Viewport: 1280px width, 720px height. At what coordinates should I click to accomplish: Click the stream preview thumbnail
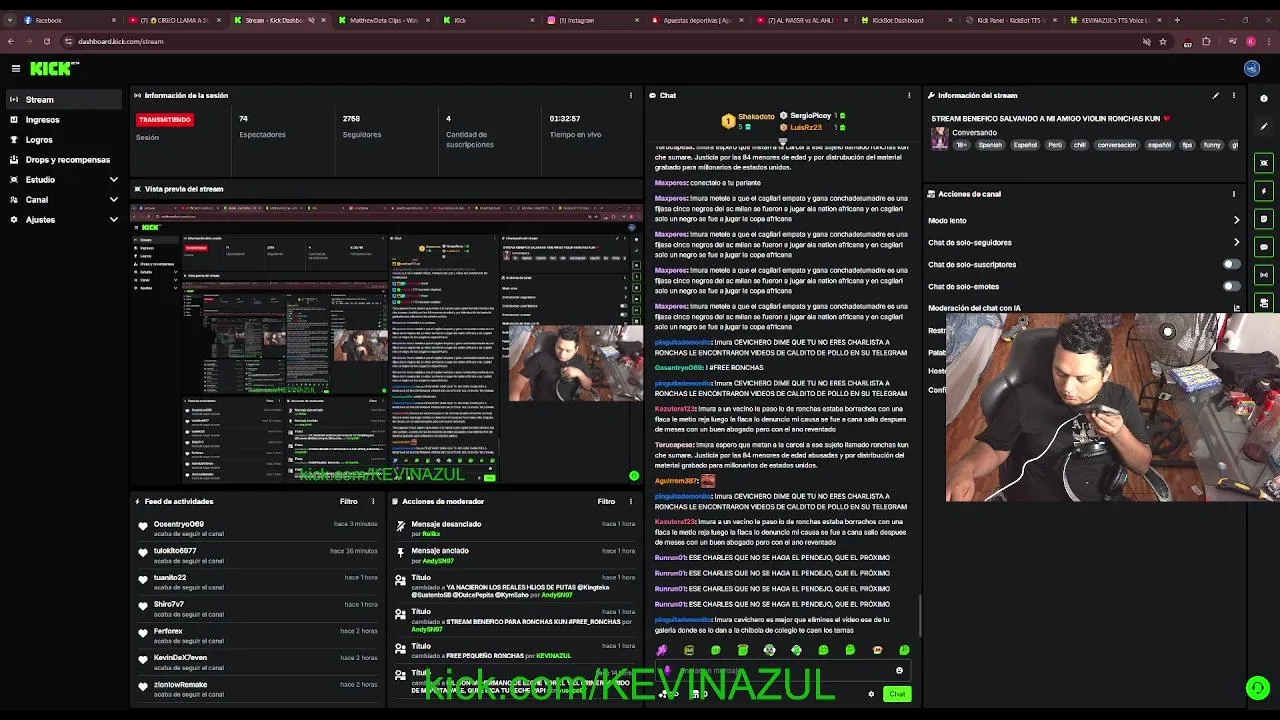(387, 343)
